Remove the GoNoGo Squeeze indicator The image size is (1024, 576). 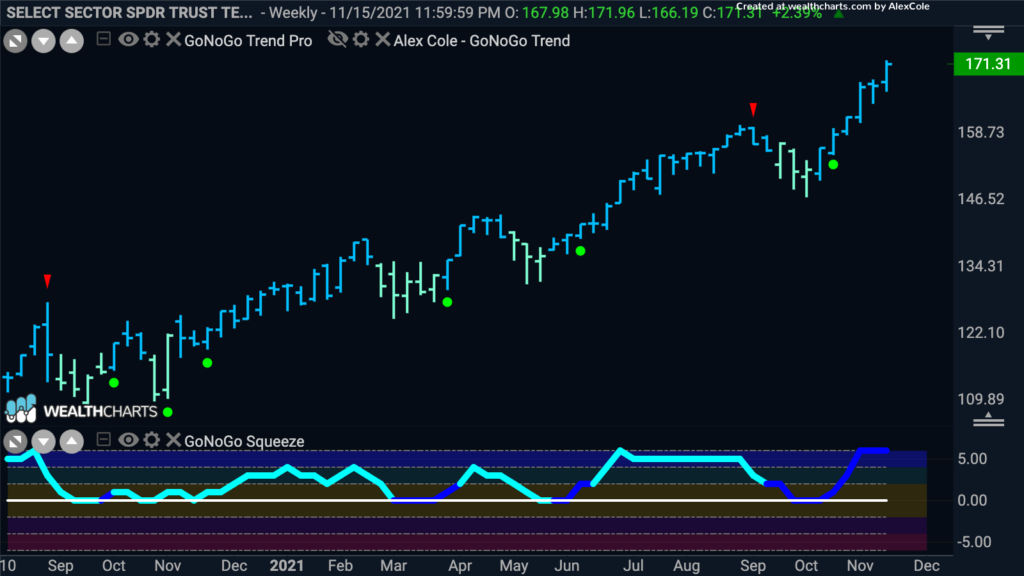click(173, 440)
